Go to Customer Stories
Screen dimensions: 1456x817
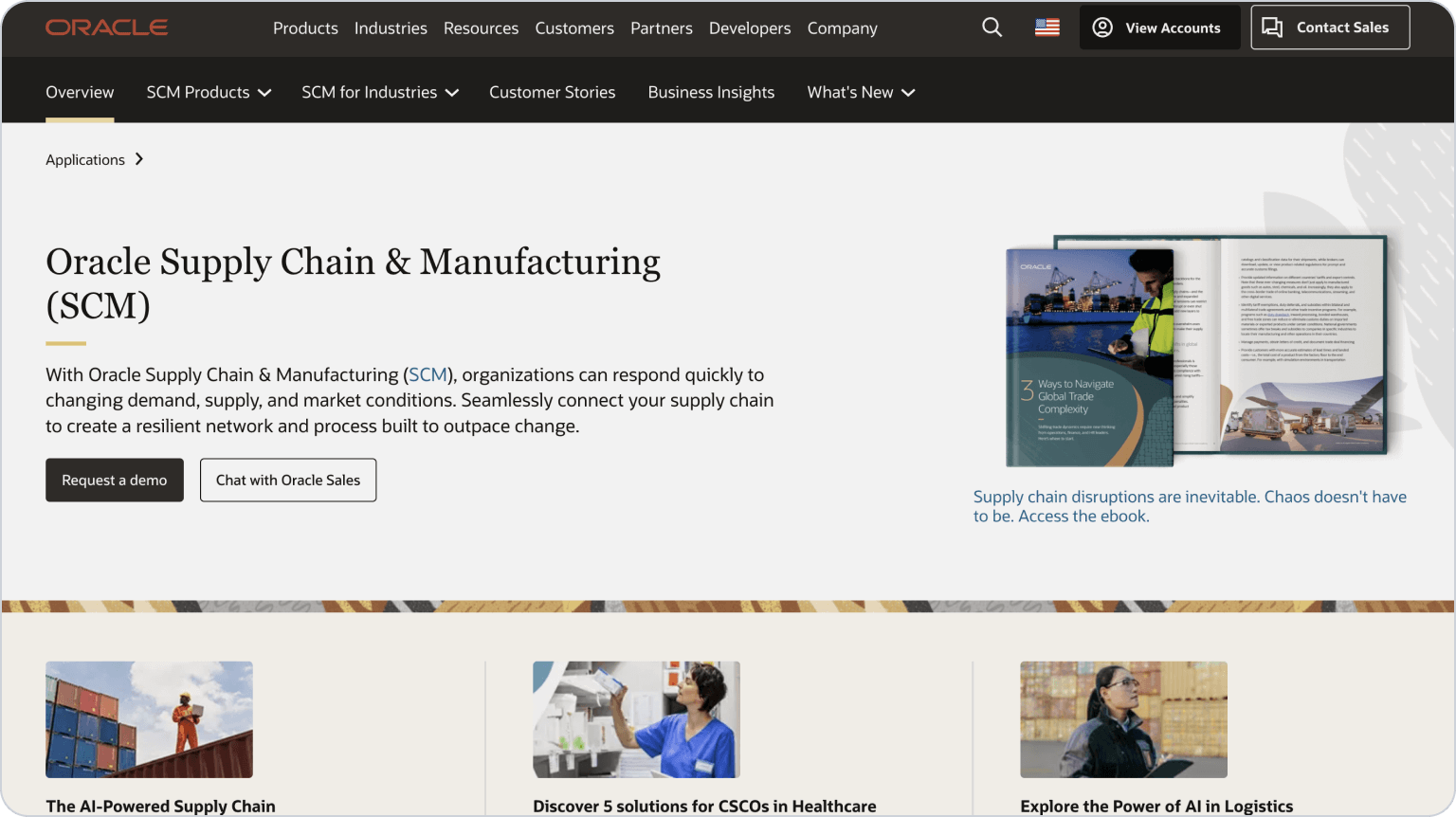tap(552, 92)
